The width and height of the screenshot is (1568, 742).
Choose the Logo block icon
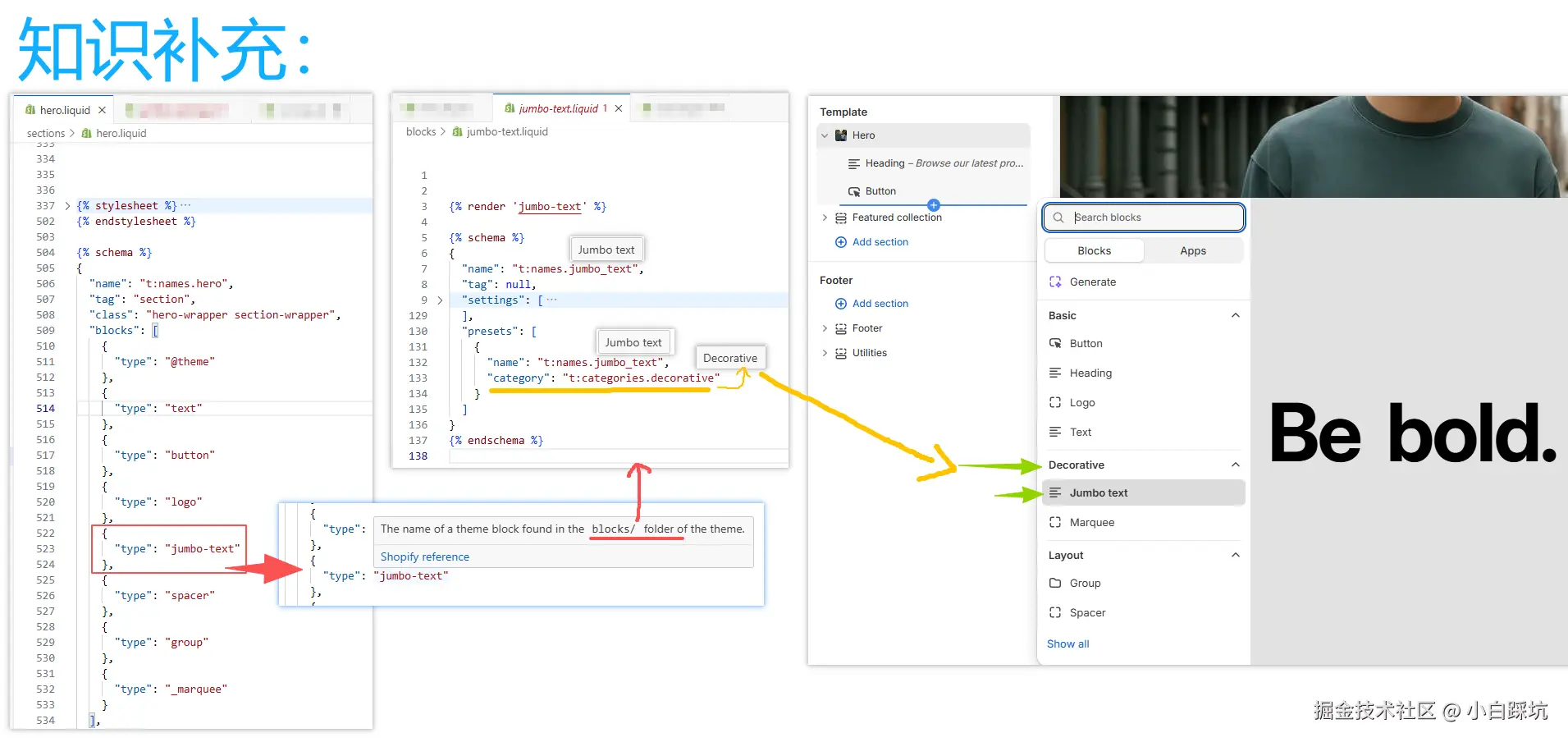(1055, 402)
